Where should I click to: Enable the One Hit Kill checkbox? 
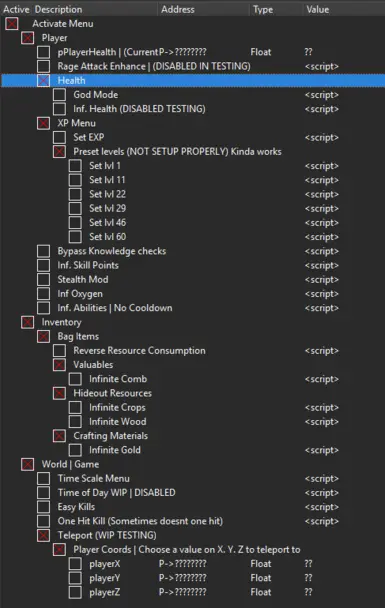tap(43, 521)
